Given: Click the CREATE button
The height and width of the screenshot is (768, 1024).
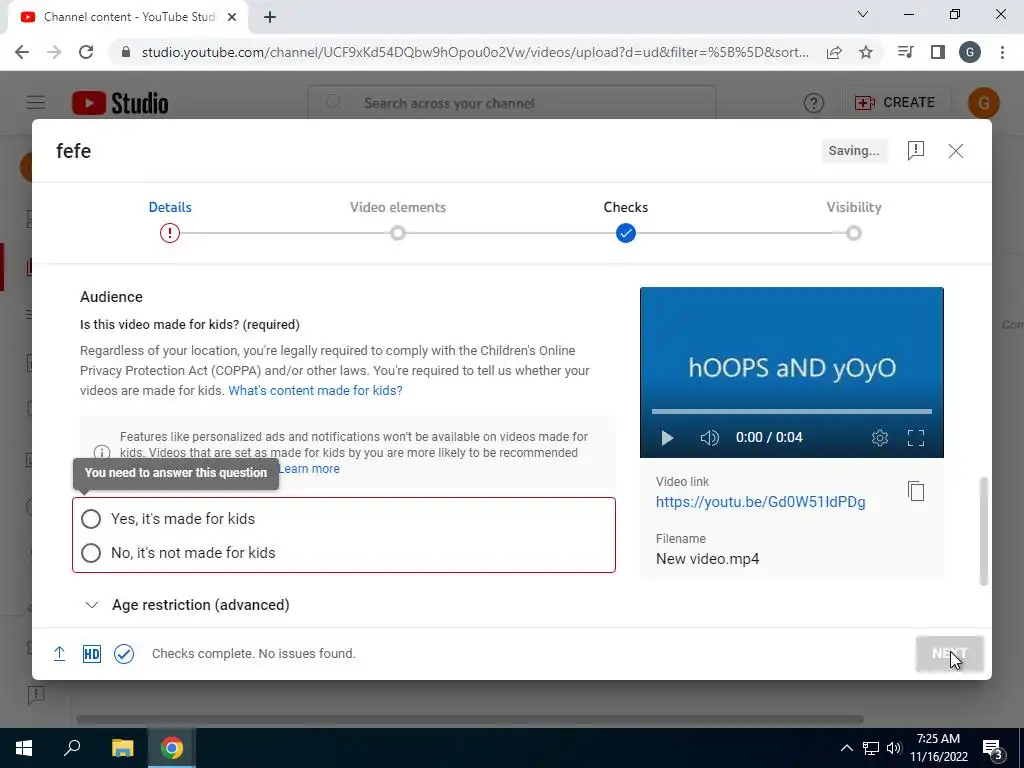Looking at the screenshot, I should [895, 103].
